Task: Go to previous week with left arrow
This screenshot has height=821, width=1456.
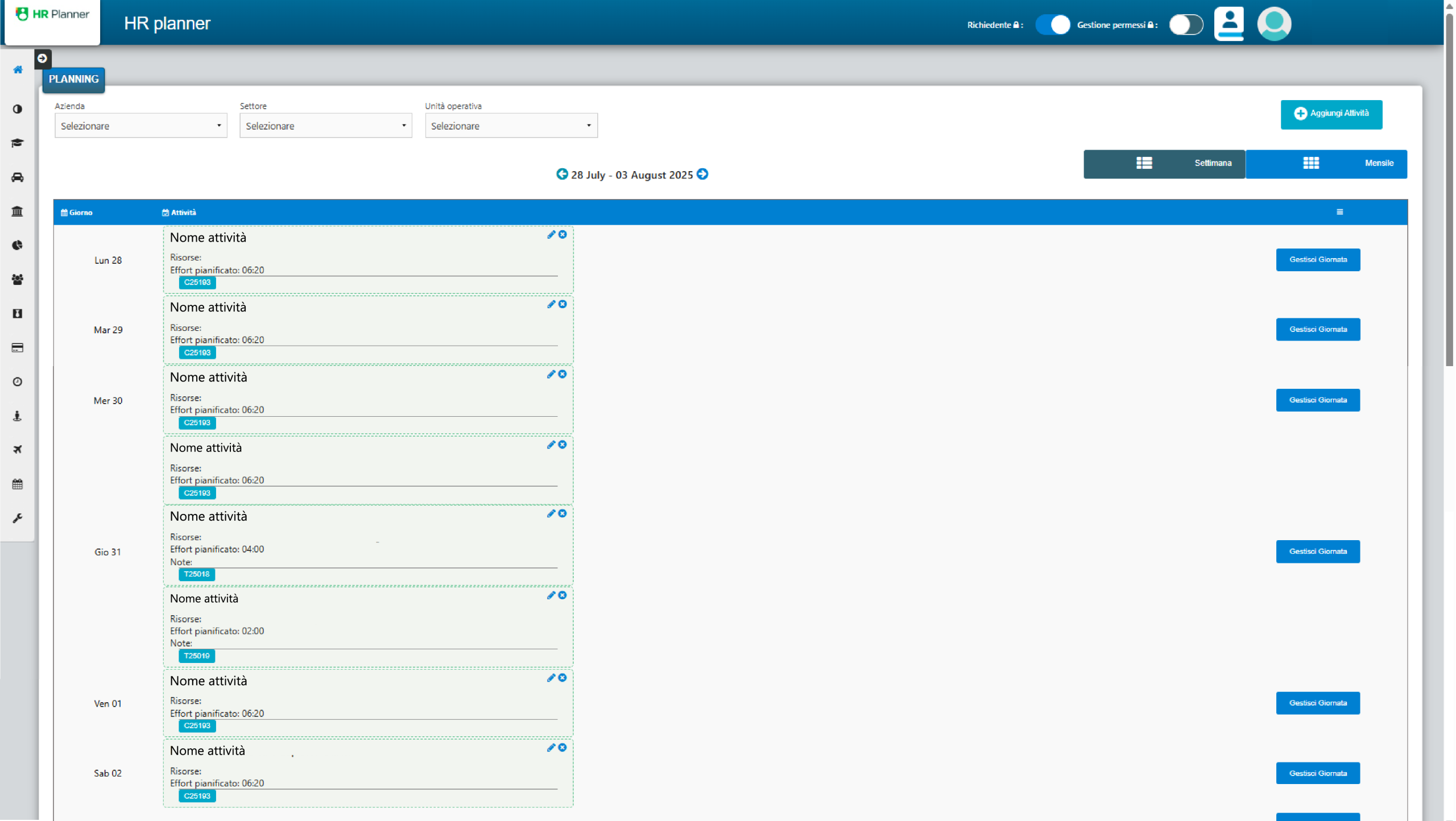Action: (562, 174)
